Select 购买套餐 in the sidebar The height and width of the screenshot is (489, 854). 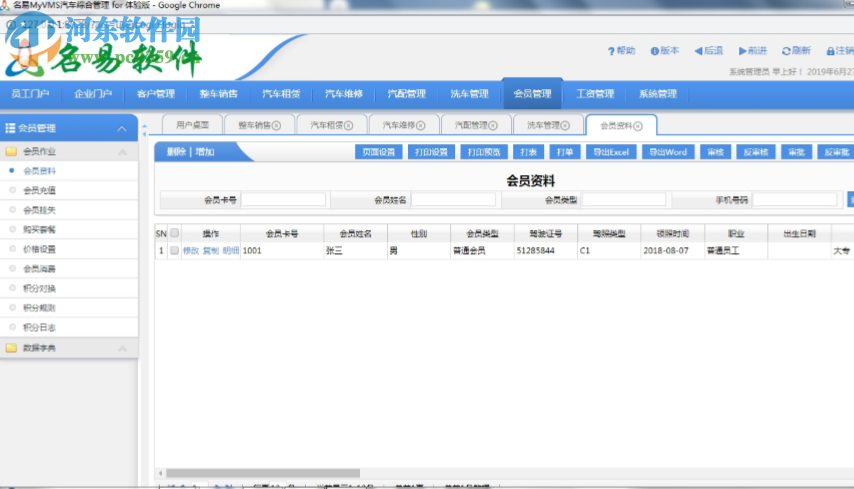pos(39,230)
